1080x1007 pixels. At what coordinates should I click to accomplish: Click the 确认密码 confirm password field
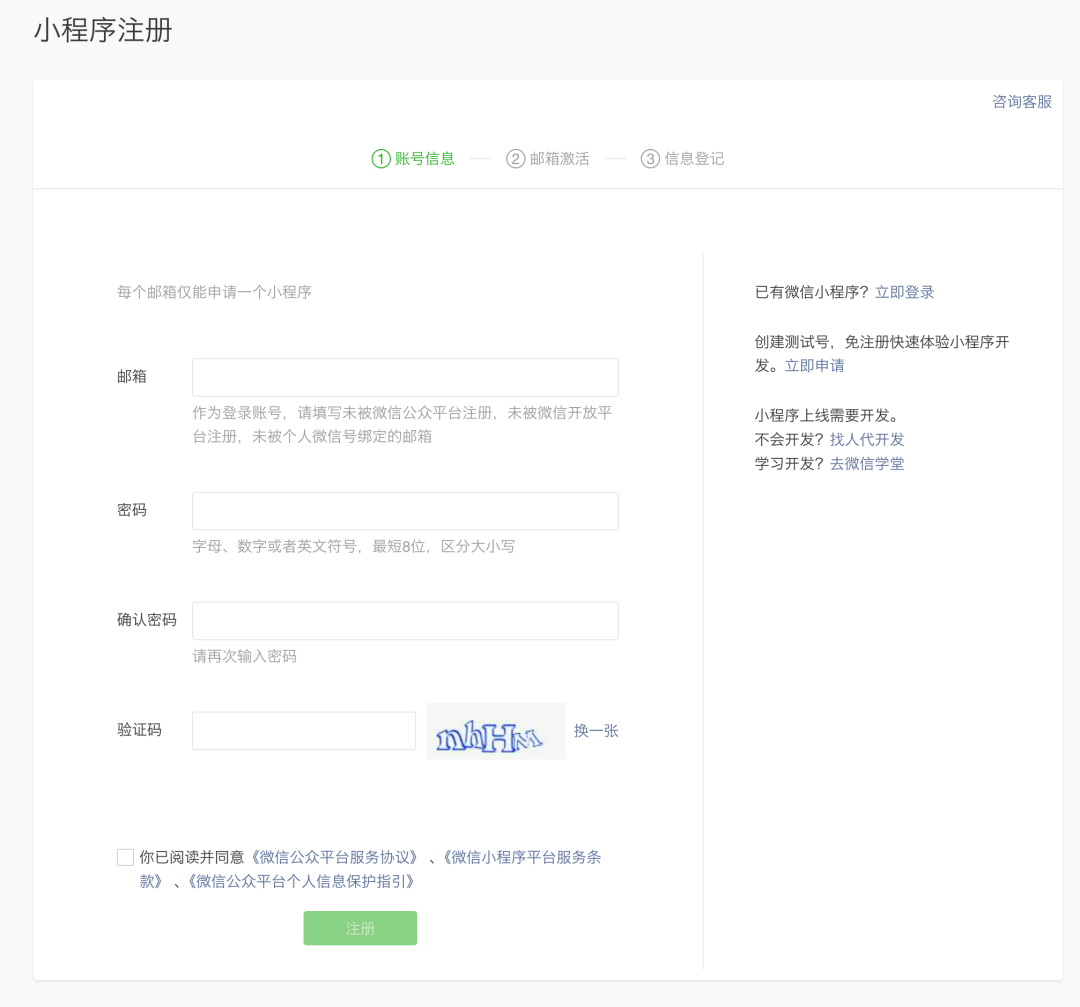coord(404,620)
